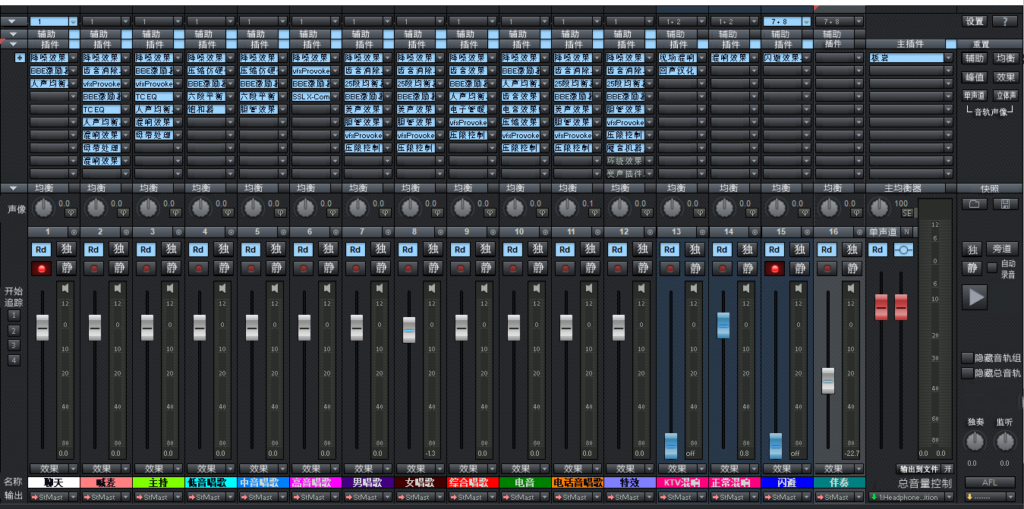This screenshot has width=1024, height=509.
Task: Enable the 自动录音 checkbox
Action: tap(992, 268)
